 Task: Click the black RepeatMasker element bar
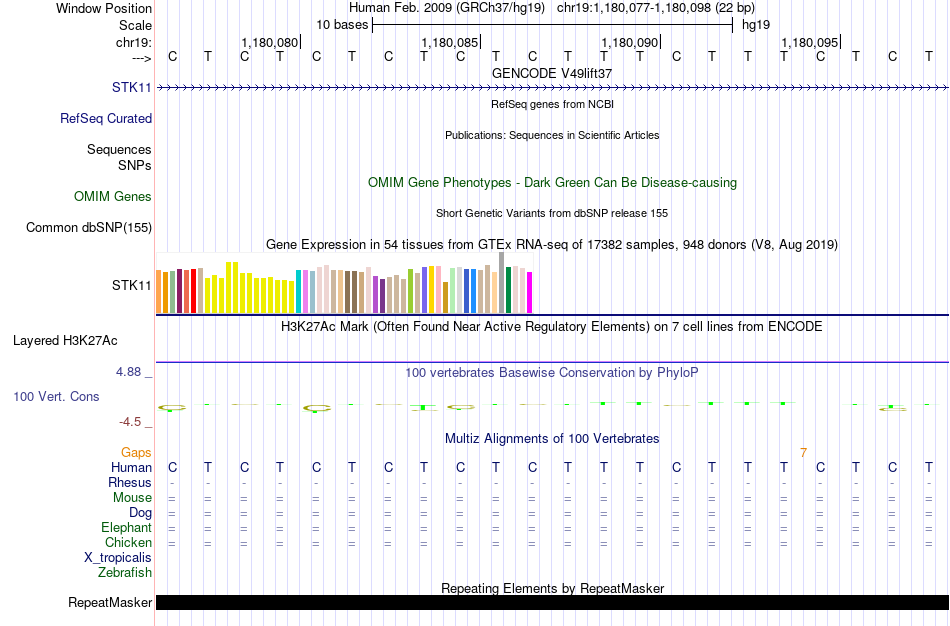[x=552, y=602]
